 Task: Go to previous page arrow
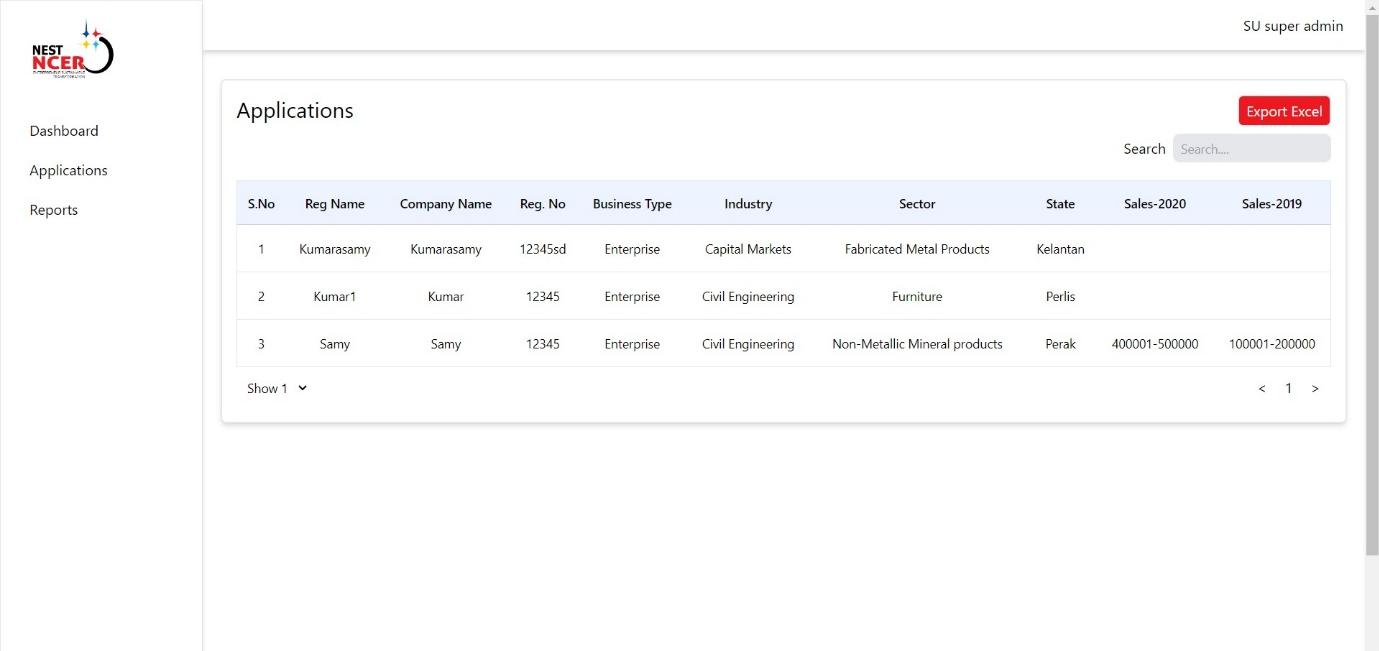click(x=1262, y=389)
